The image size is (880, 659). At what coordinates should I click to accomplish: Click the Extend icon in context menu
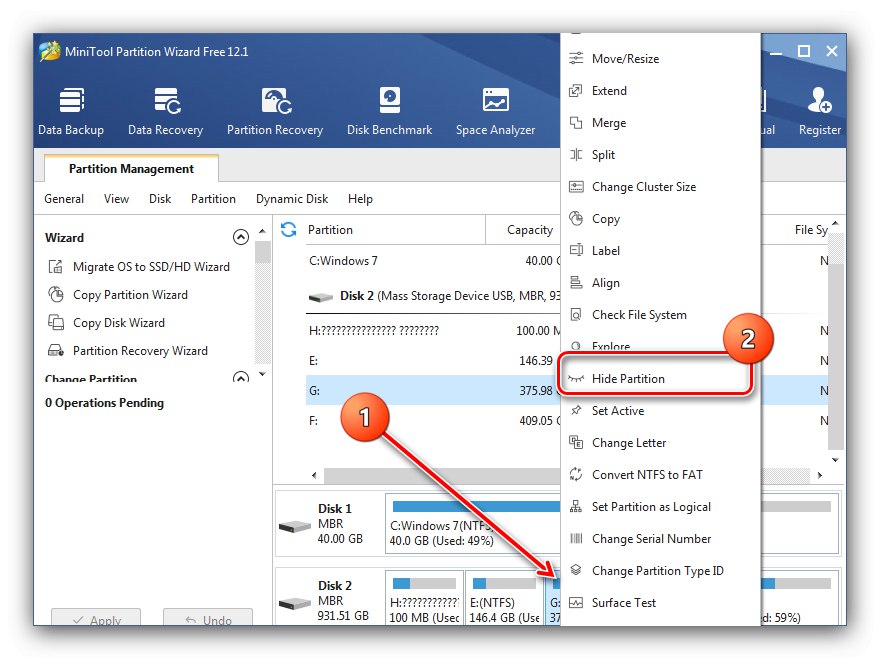point(576,90)
